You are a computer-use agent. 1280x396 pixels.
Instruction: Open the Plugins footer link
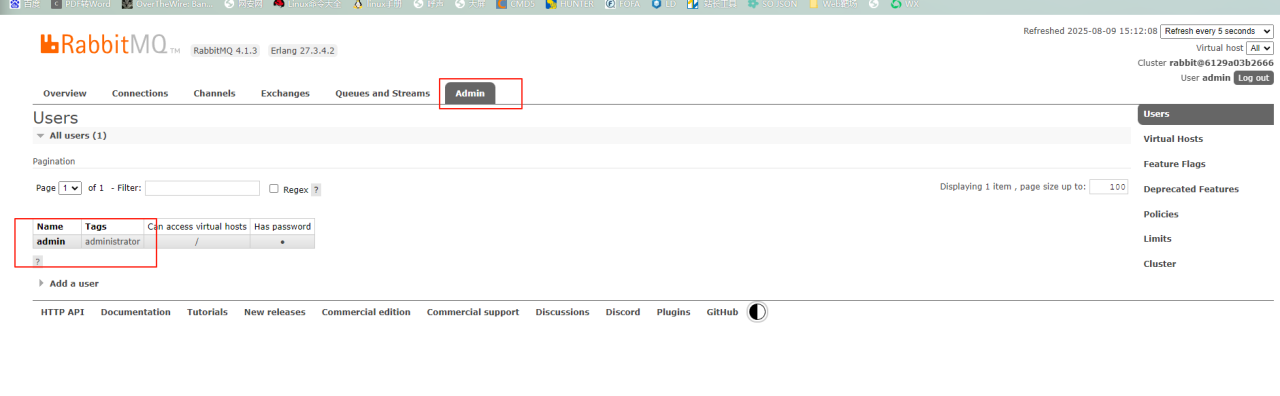pyautogui.click(x=674, y=312)
